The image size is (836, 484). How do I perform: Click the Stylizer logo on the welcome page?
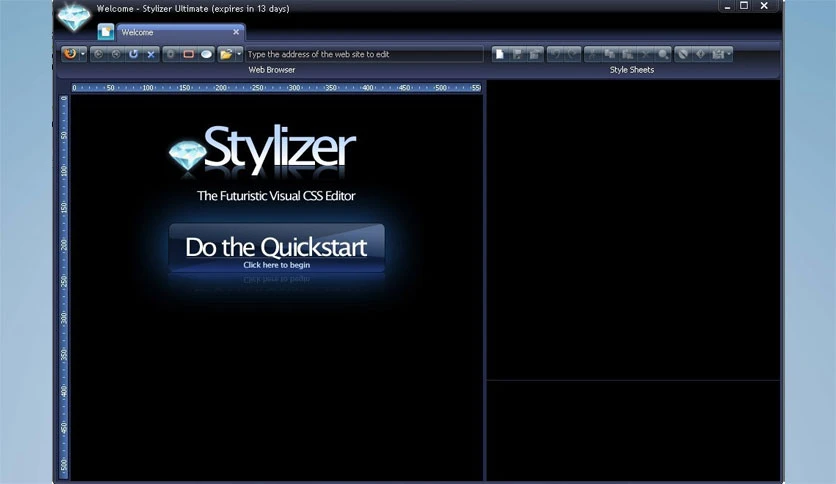(x=262, y=149)
